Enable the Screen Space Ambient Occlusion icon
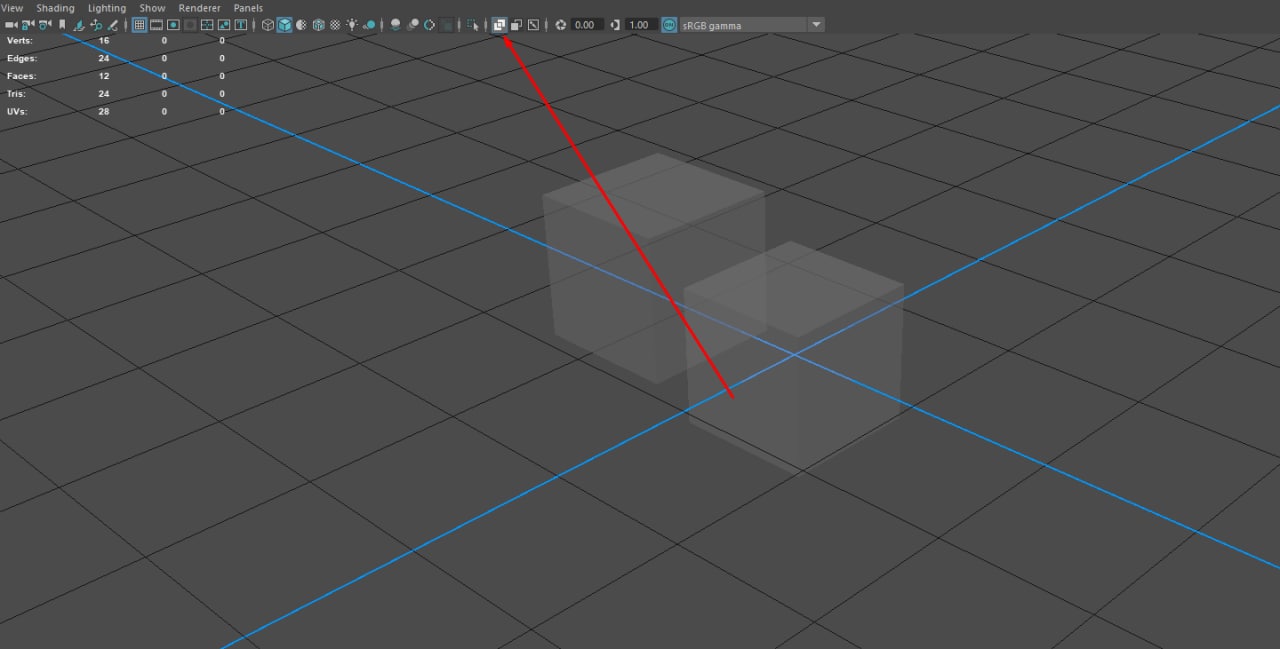 pyautogui.click(x=395, y=25)
